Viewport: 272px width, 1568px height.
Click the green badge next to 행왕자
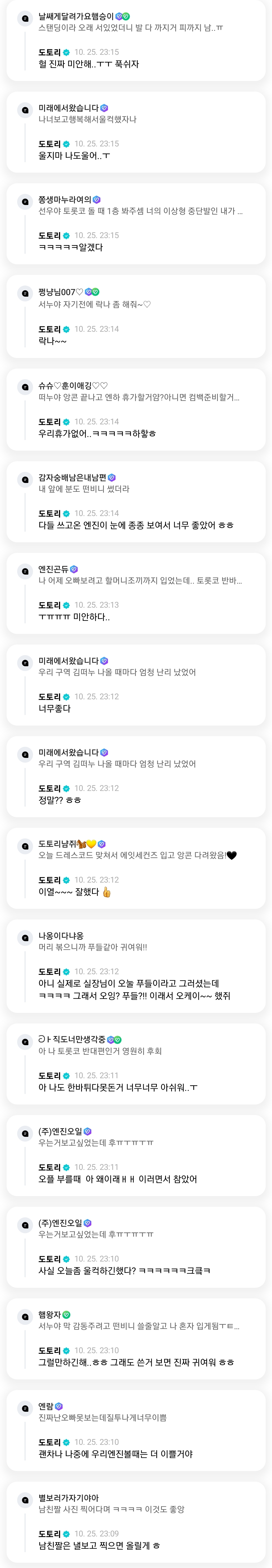pos(67,1314)
